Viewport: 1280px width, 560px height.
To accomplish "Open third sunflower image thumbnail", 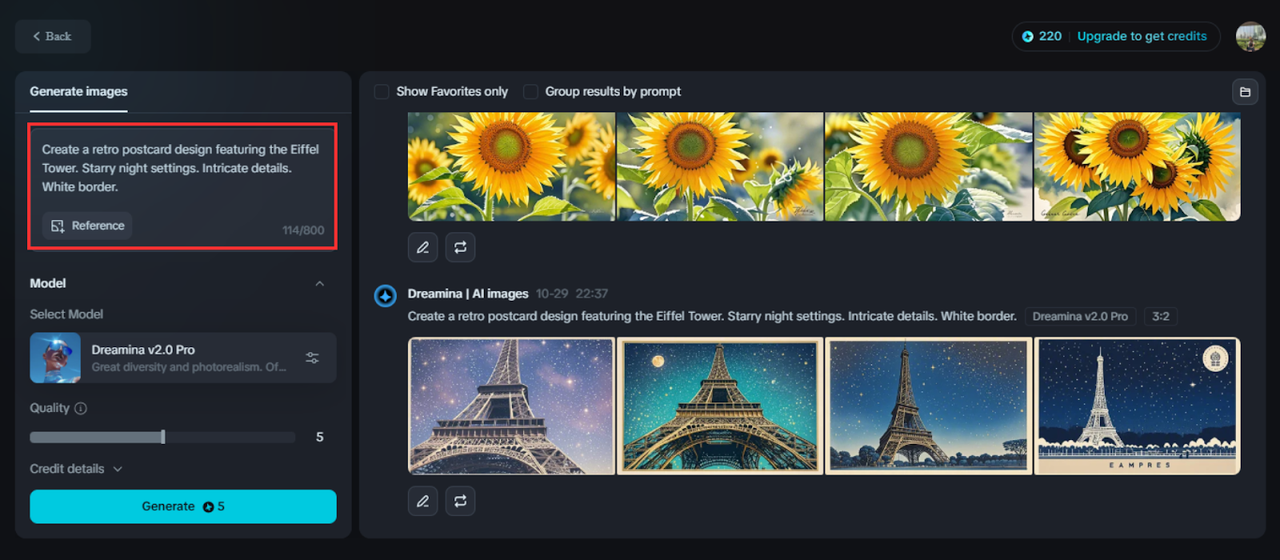I will pos(928,166).
